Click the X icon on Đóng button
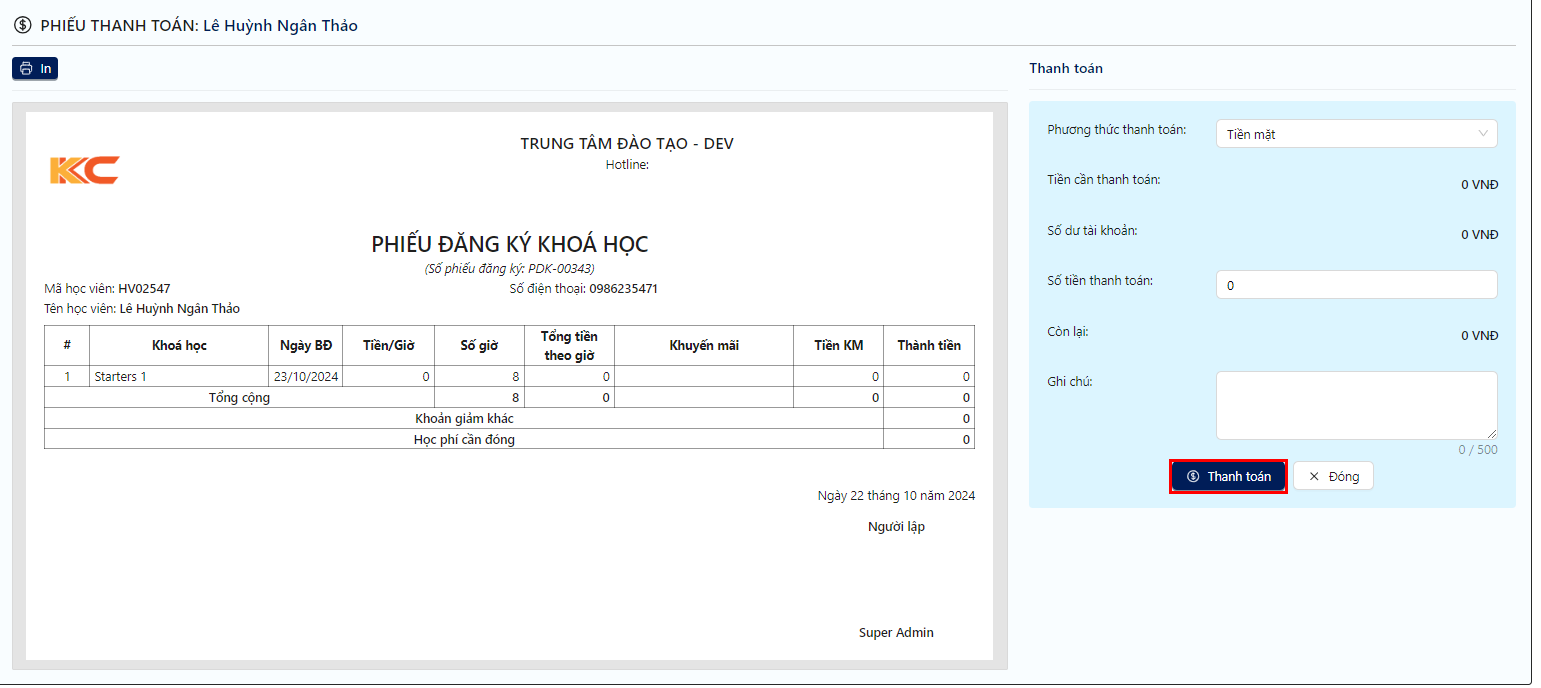The width and height of the screenshot is (1541, 688). (x=1314, y=476)
